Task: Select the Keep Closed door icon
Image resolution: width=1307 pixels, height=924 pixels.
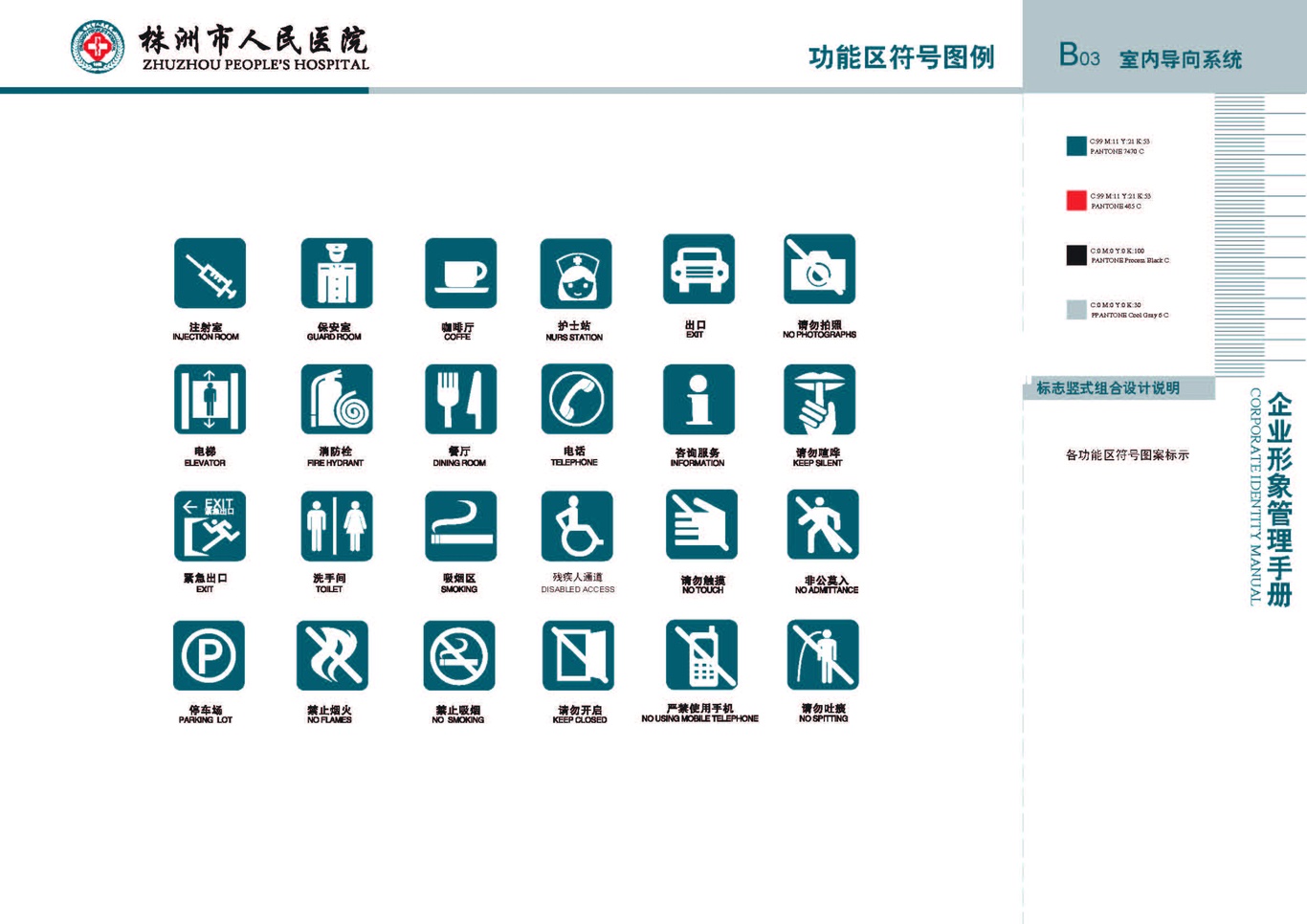Action: pyautogui.click(x=578, y=655)
